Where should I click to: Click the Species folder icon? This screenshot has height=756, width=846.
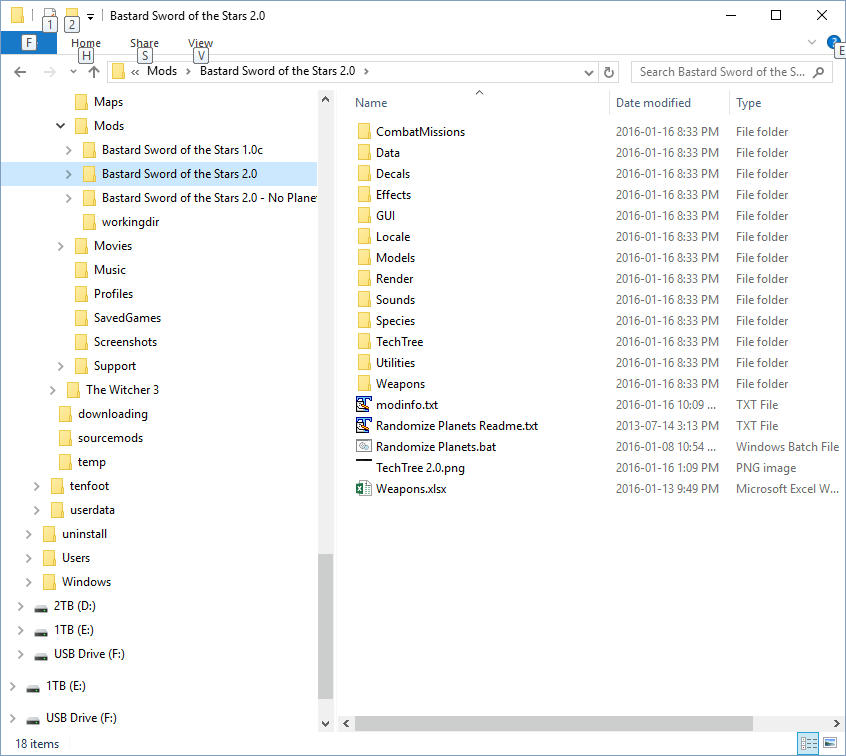(x=364, y=321)
